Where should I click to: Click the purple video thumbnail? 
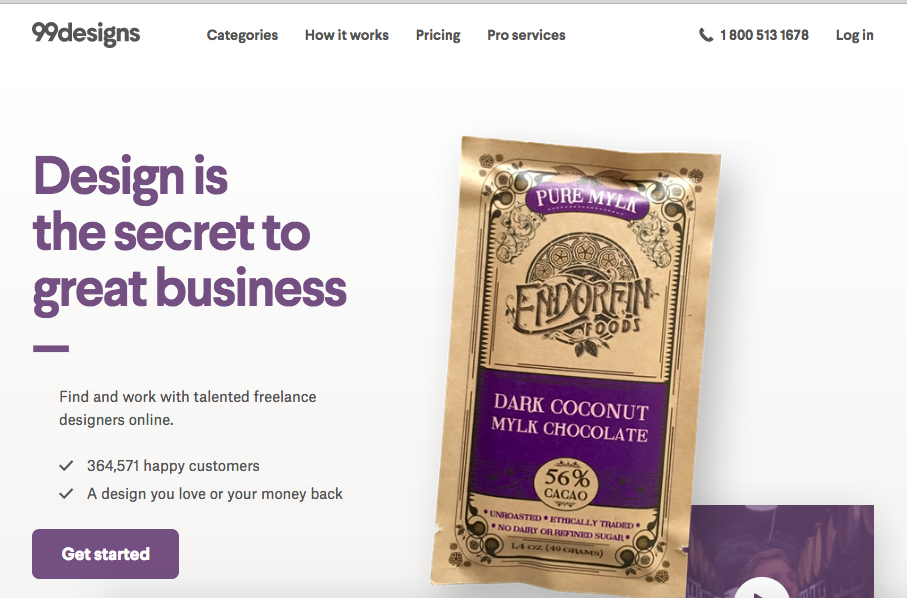[x=781, y=552]
